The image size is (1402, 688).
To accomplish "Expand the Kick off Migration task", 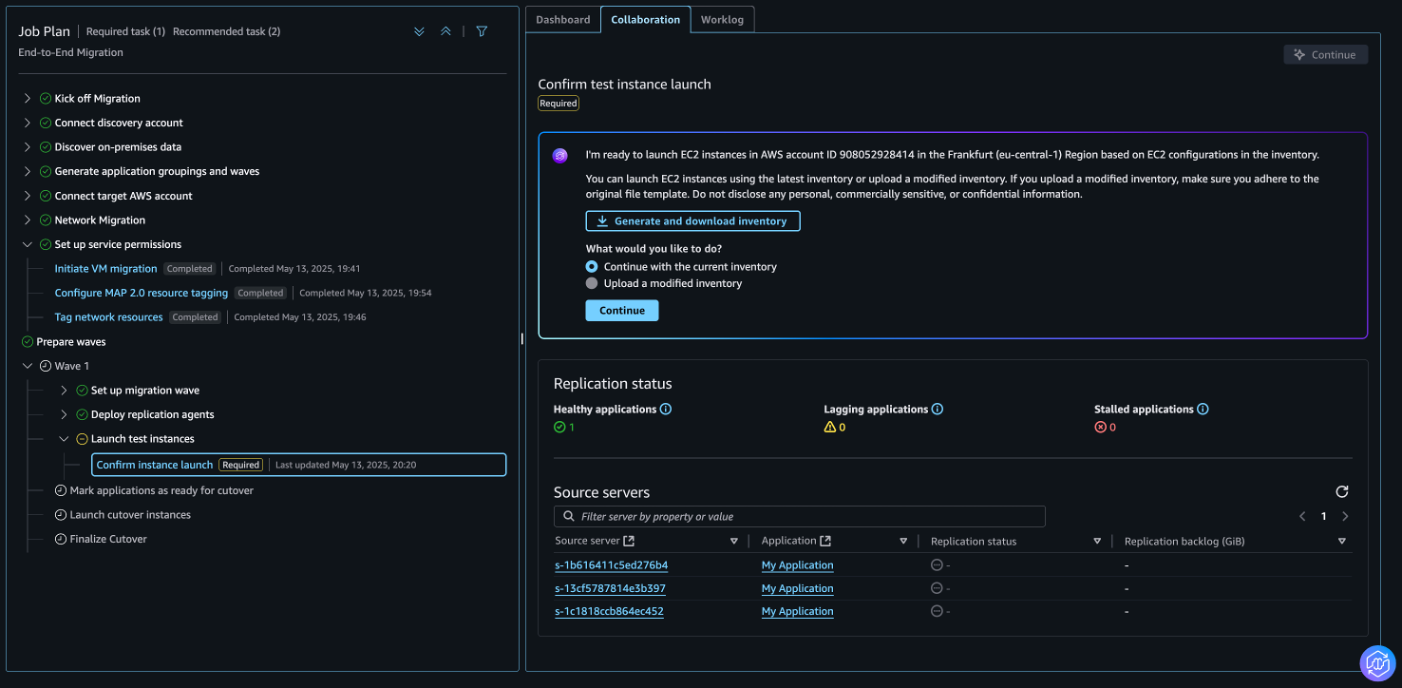I will tap(28, 98).
